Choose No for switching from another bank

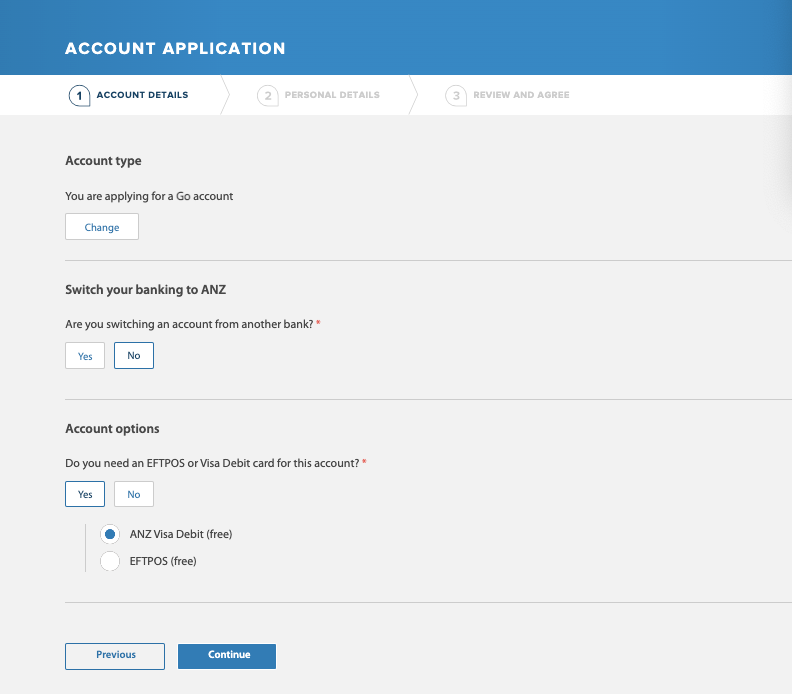pos(134,356)
